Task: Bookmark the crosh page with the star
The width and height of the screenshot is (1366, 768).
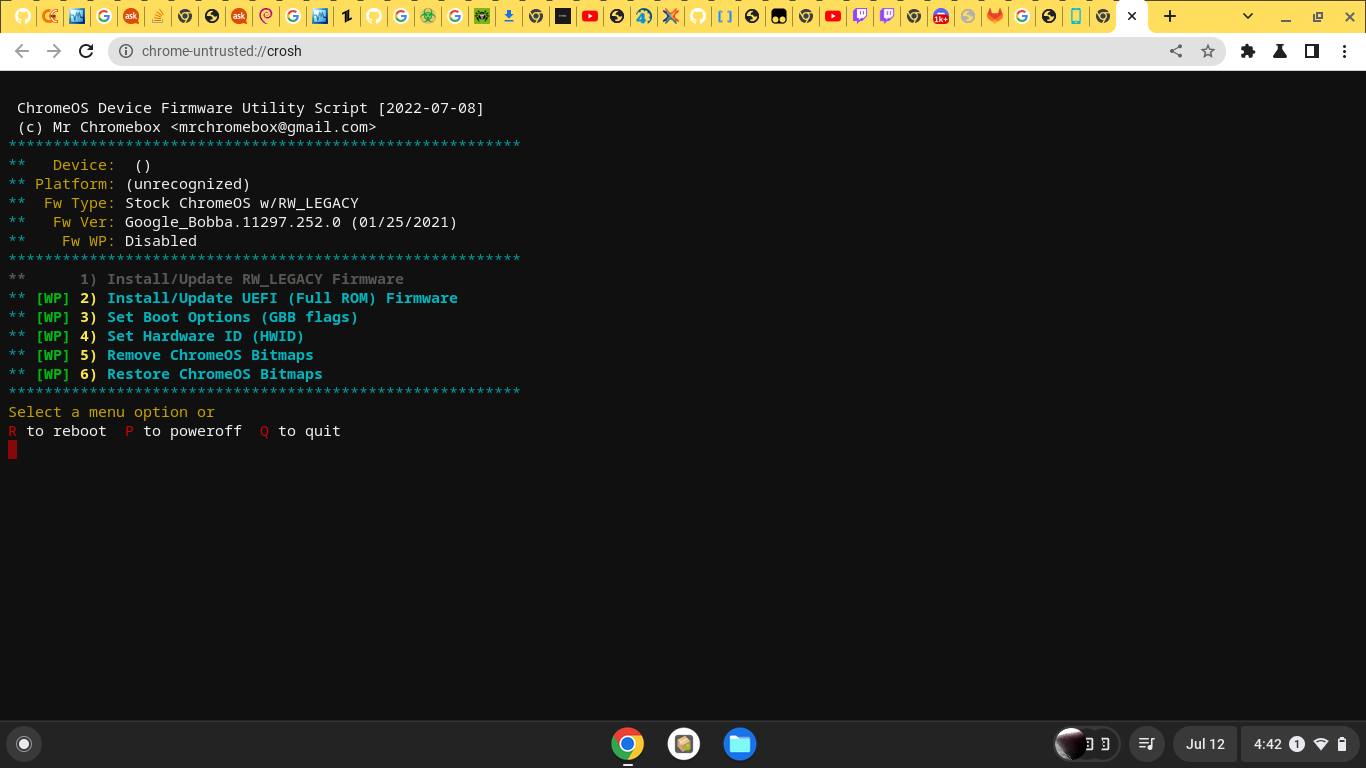Action: point(1209,50)
